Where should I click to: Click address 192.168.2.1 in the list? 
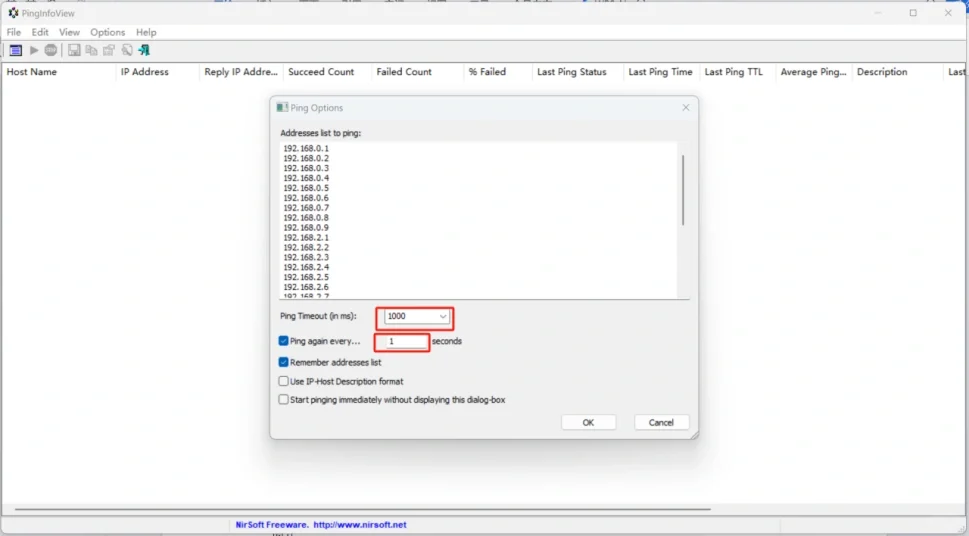tap(306, 237)
